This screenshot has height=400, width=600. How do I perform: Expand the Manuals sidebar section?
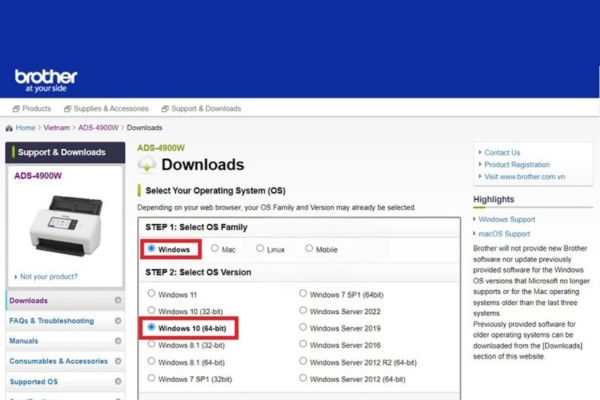tap(118, 341)
